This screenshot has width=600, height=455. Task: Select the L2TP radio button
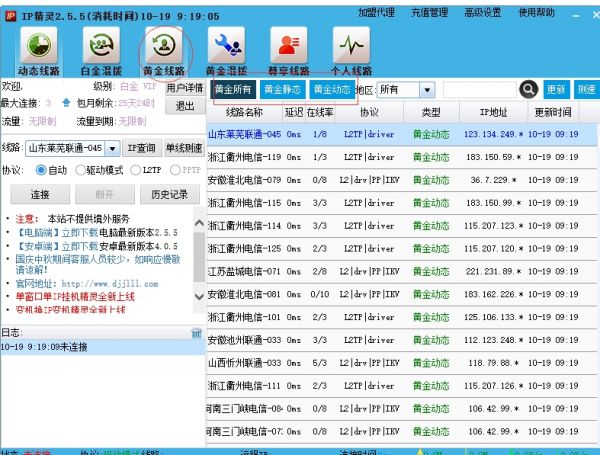(135, 170)
